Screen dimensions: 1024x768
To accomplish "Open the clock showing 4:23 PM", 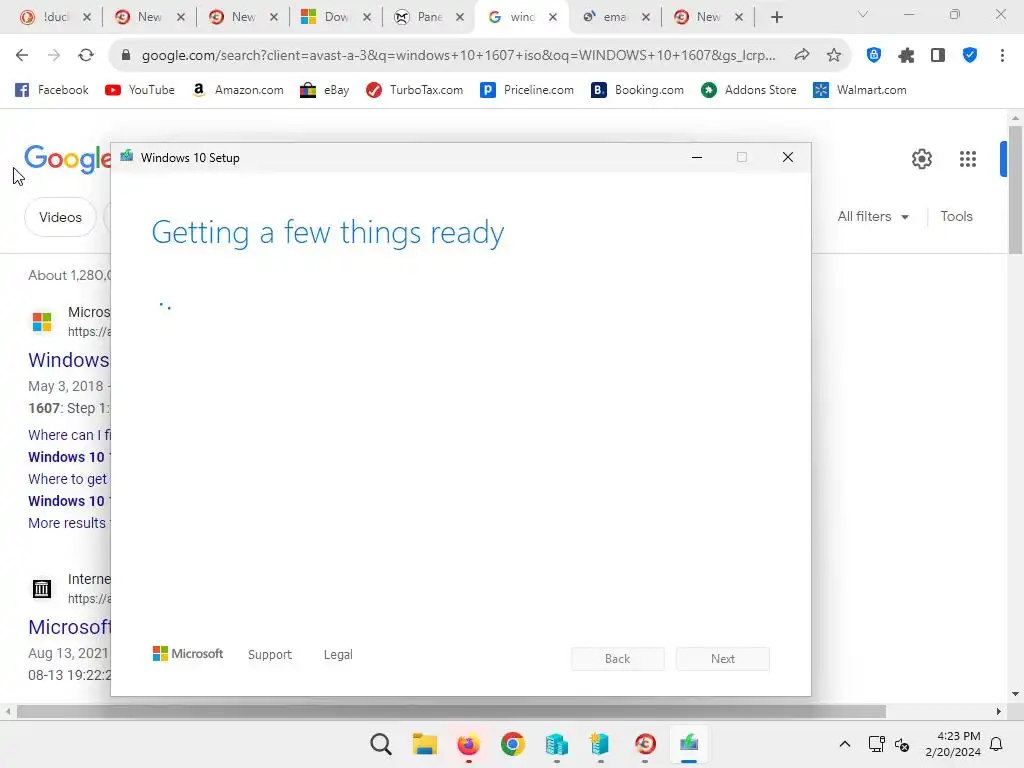I will click(x=953, y=744).
